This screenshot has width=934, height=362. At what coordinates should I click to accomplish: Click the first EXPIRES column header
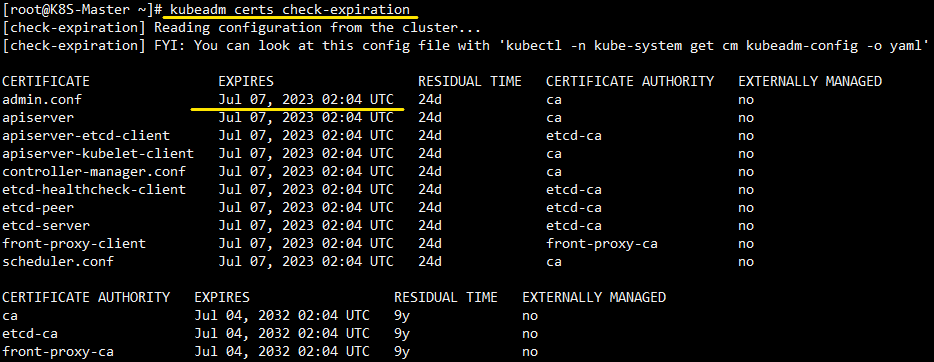coord(246,81)
